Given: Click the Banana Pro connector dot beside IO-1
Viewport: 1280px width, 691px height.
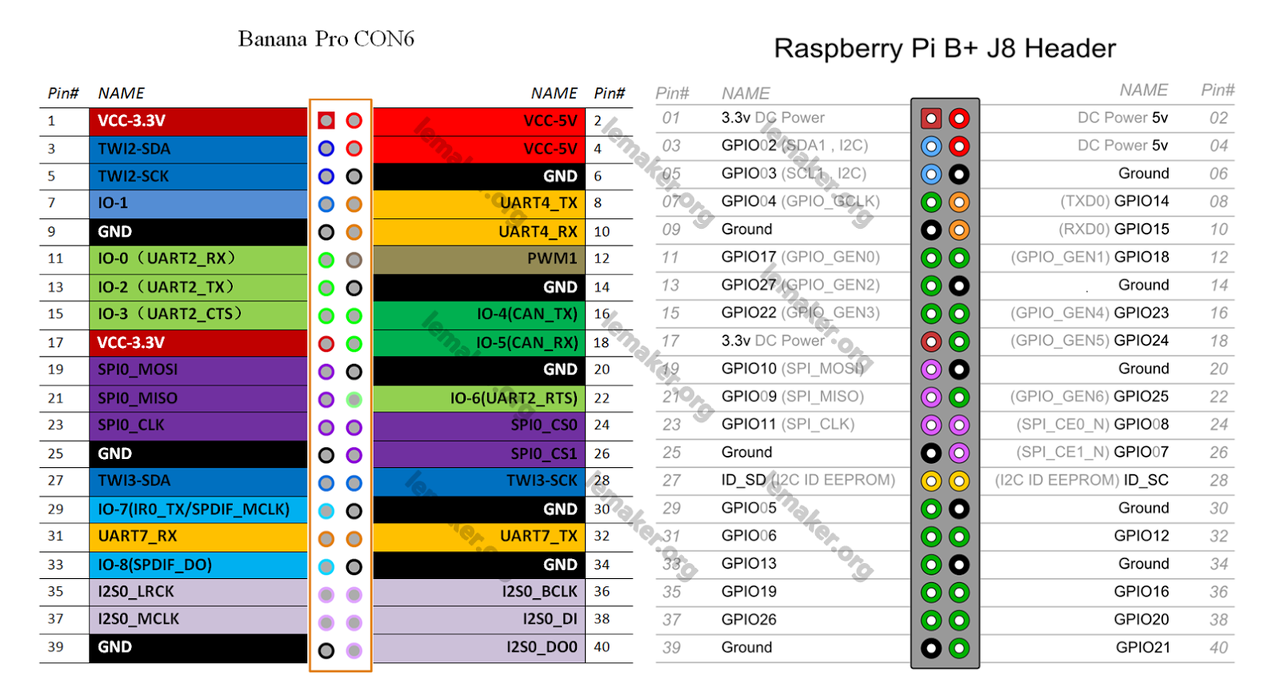Looking at the screenshot, I should [x=326, y=204].
